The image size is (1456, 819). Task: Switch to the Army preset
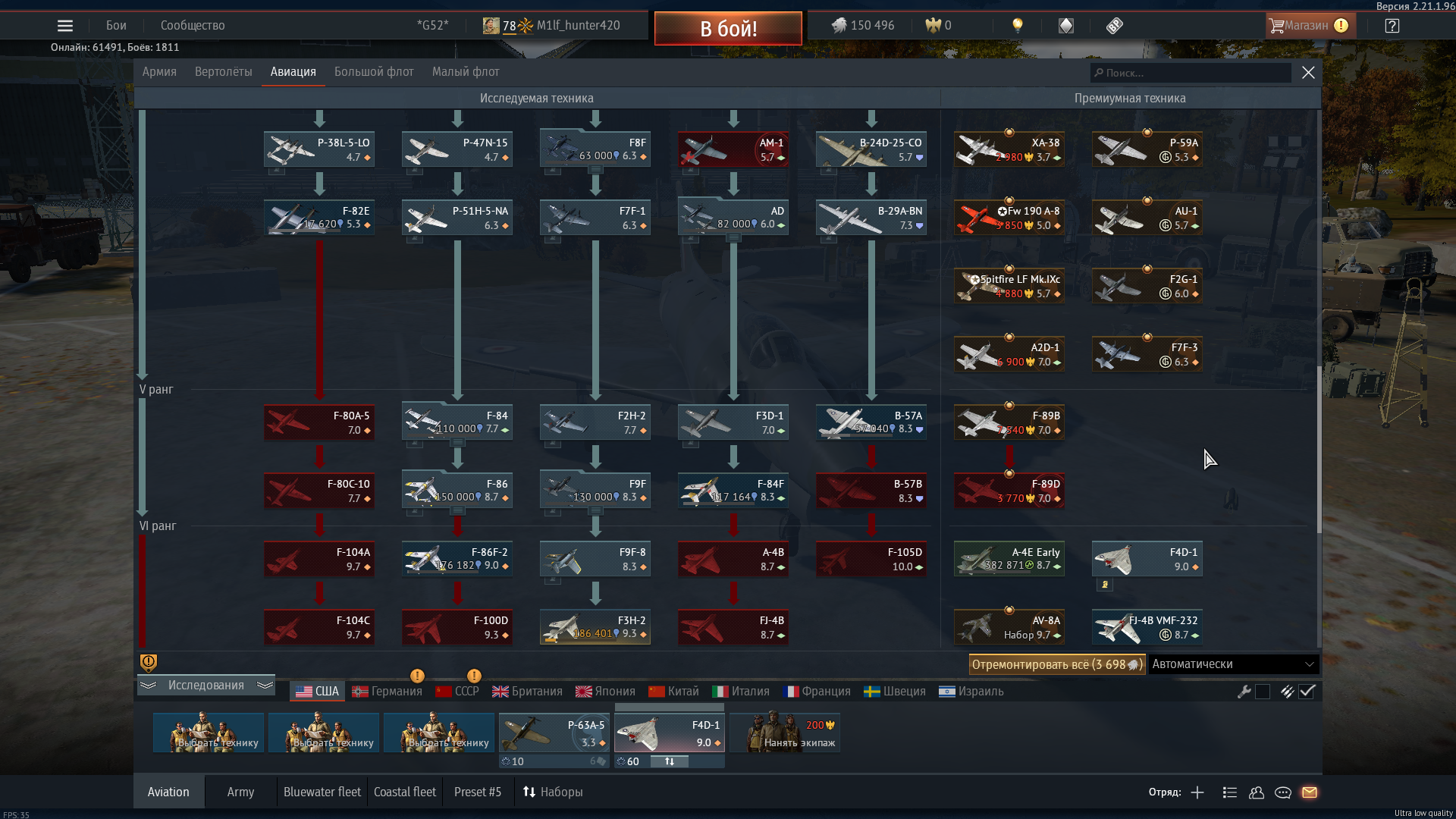pos(240,792)
